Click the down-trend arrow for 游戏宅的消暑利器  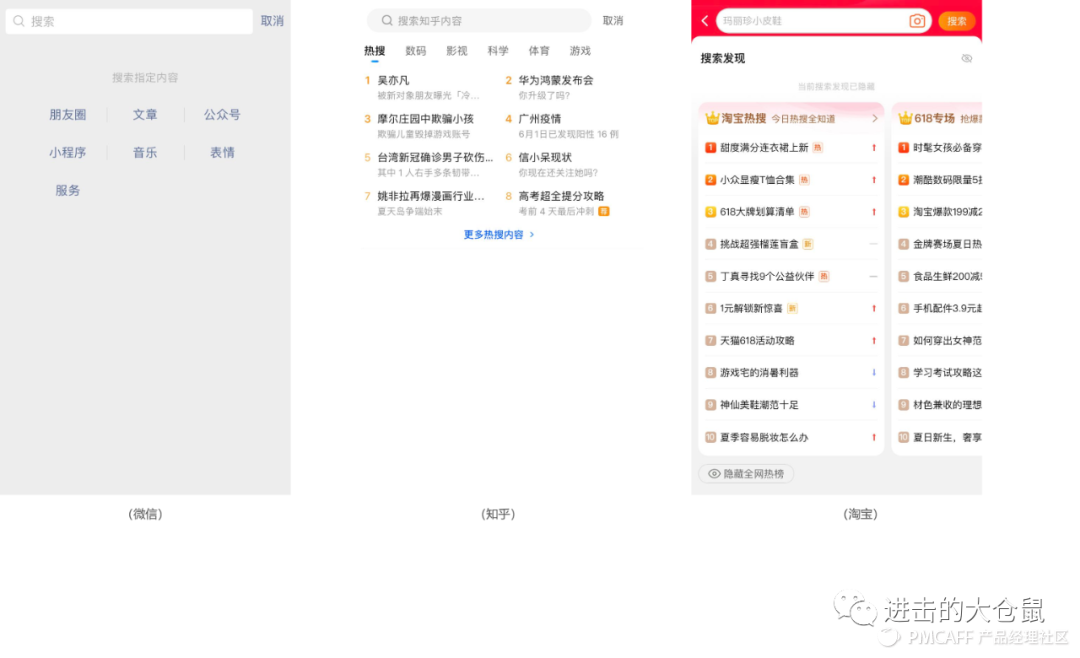click(874, 372)
